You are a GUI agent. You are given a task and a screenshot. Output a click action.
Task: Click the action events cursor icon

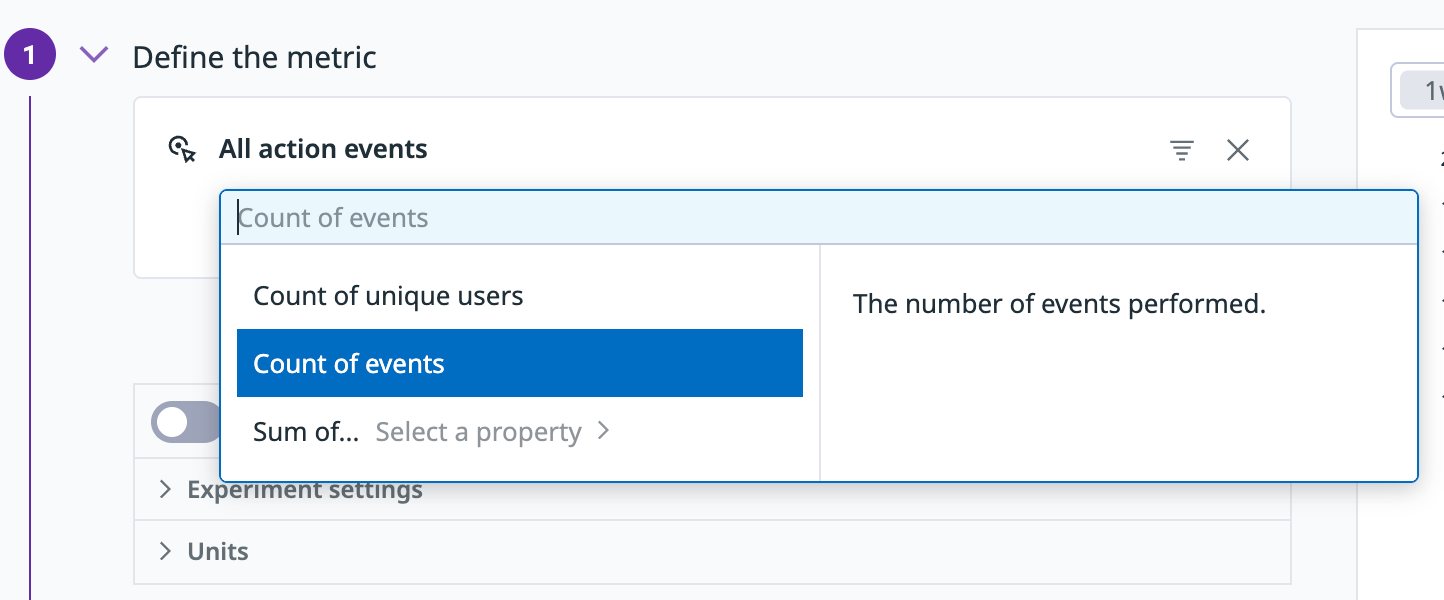(x=181, y=150)
